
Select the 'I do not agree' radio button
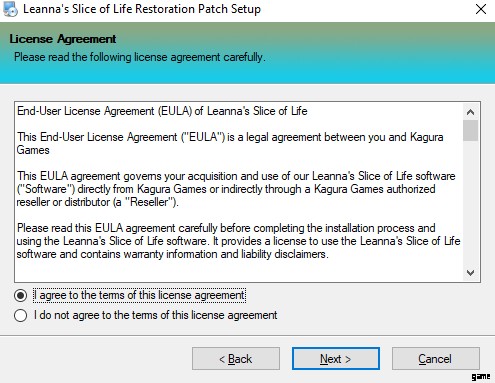coord(21,315)
